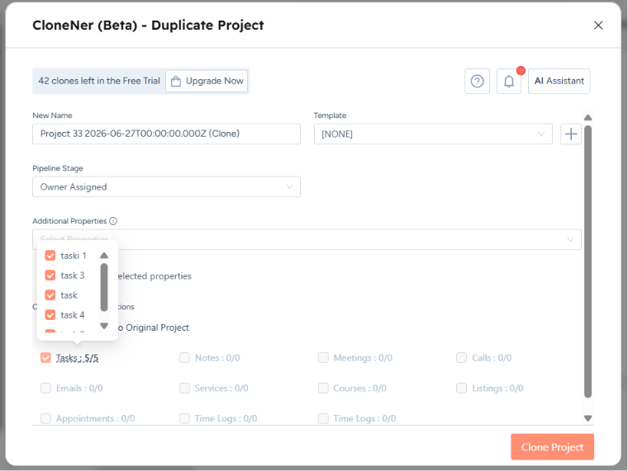Click the 'New Name' label
The image size is (628, 471).
pos(52,115)
